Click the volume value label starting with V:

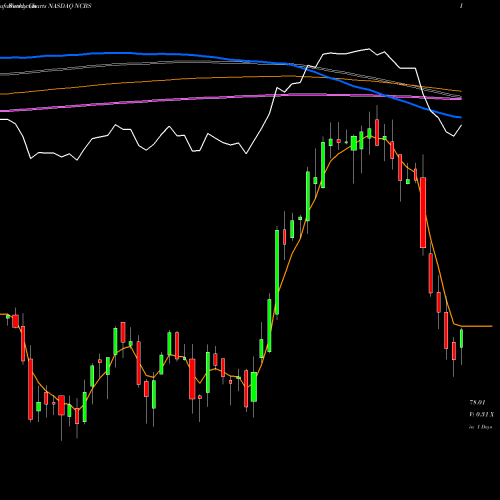[x=481, y=415]
